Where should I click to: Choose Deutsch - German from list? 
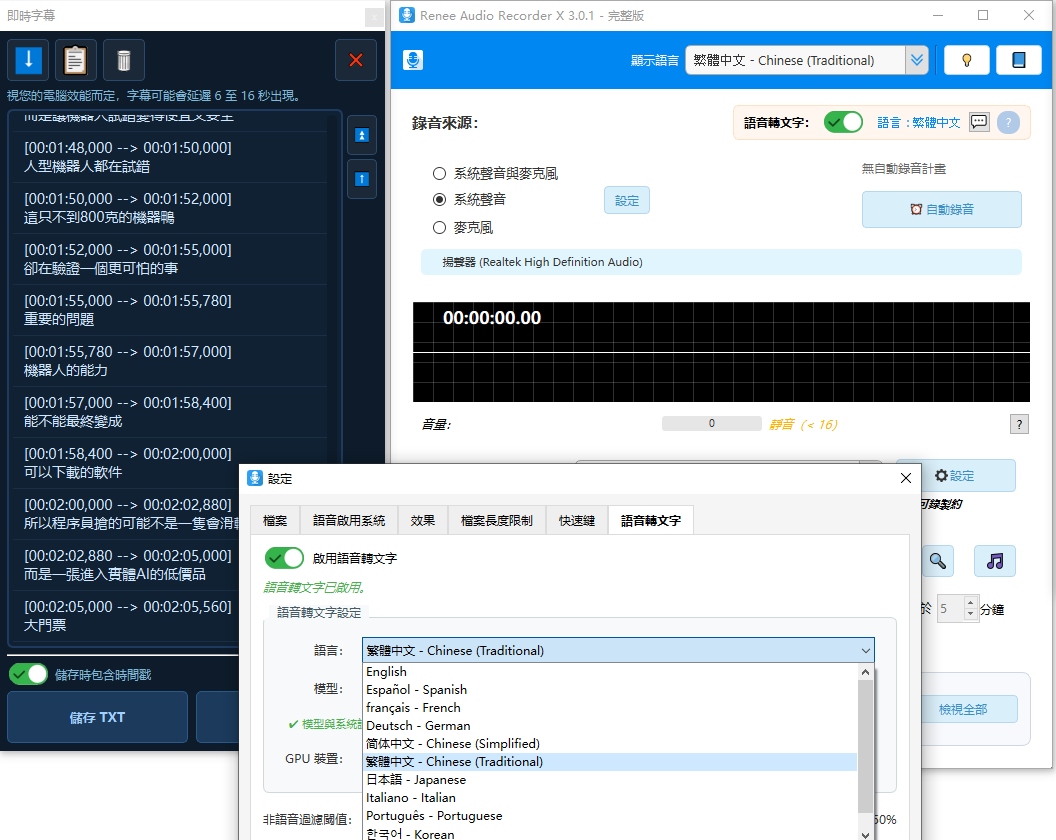click(x=610, y=726)
